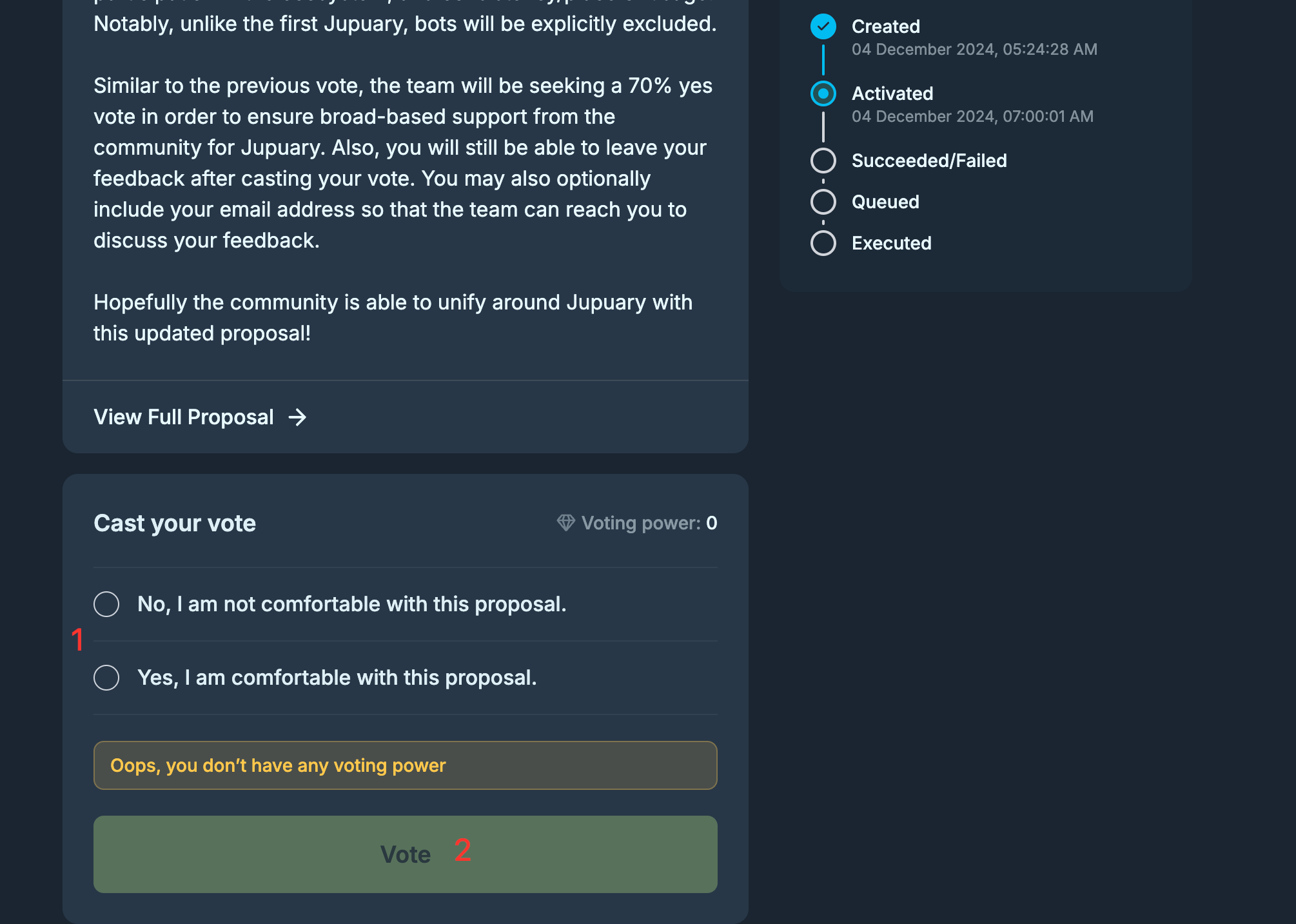
Task: Open the View Full Proposal link
Action: 184,417
